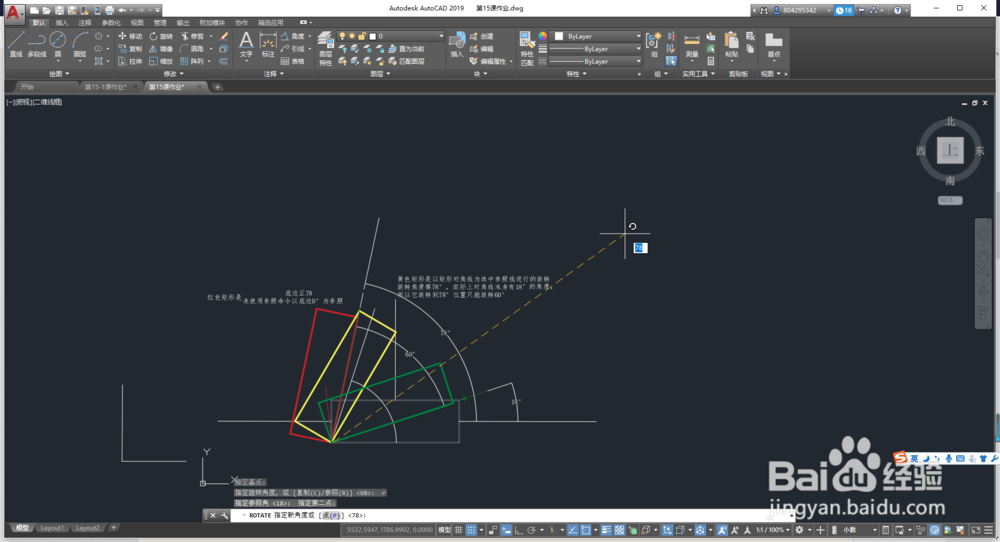Click the WCS button below the ViewCube
This screenshot has width=1000, height=542.
[x=950, y=200]
